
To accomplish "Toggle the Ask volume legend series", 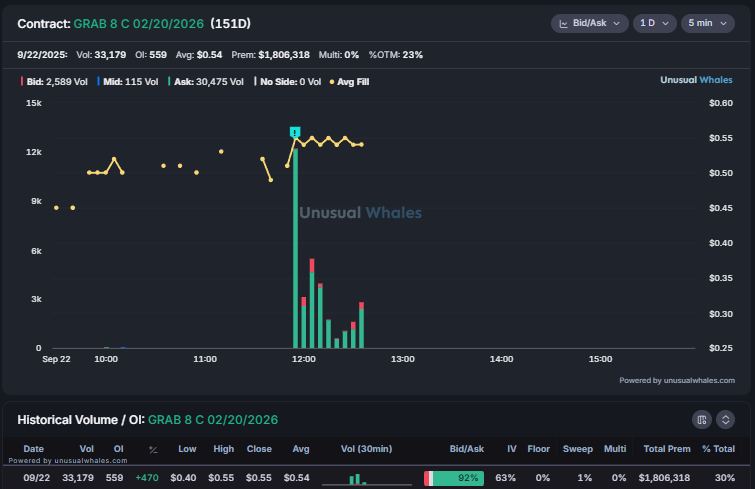I will tap(206, 82).
